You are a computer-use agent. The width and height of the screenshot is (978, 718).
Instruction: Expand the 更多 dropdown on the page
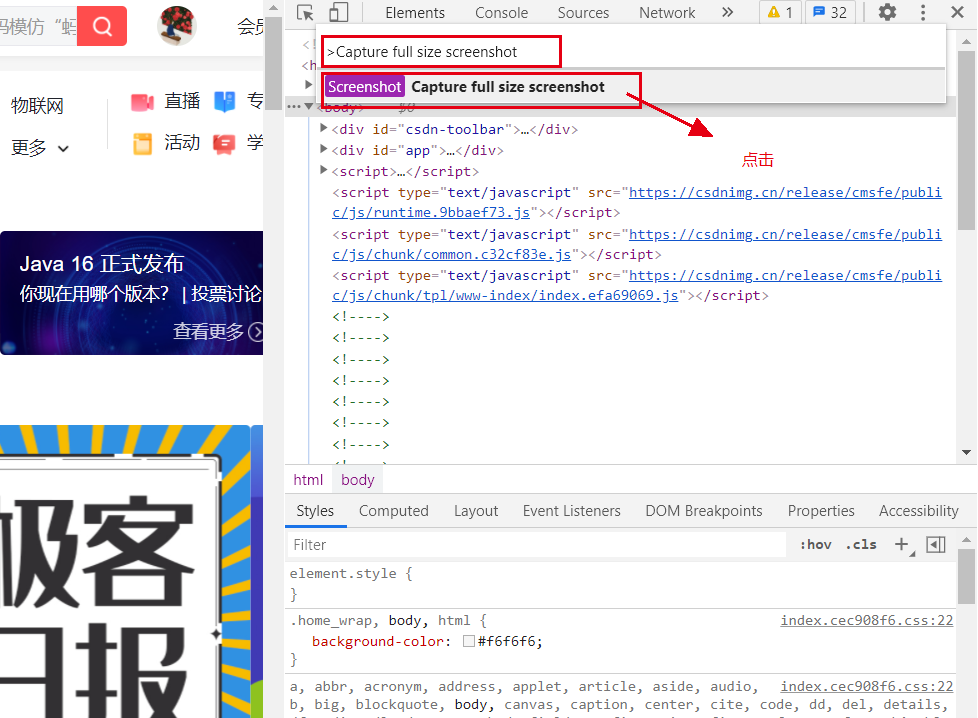tap(40, 148)
